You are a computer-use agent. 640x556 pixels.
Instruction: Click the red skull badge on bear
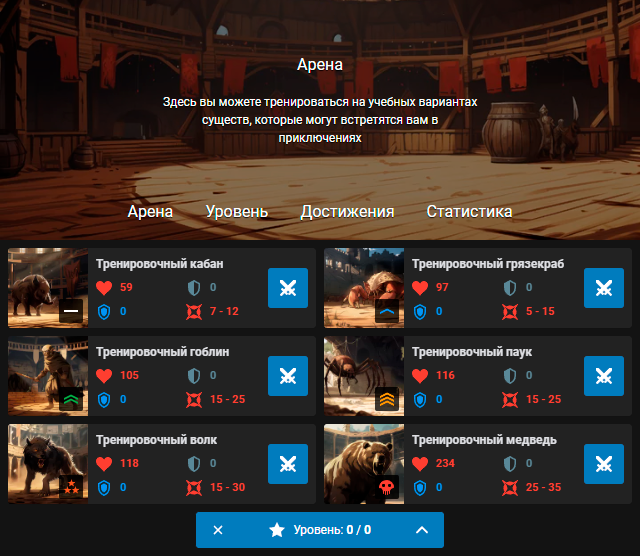tap(386, 487)
